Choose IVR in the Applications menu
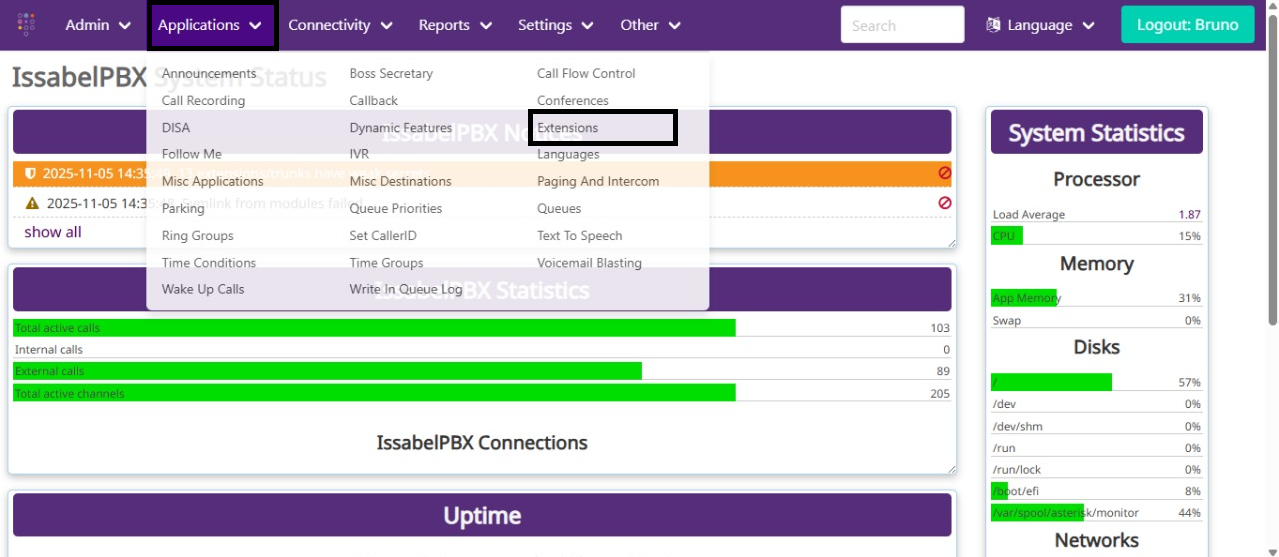This screenshot has width=1279, height=557. pos(359,155)
